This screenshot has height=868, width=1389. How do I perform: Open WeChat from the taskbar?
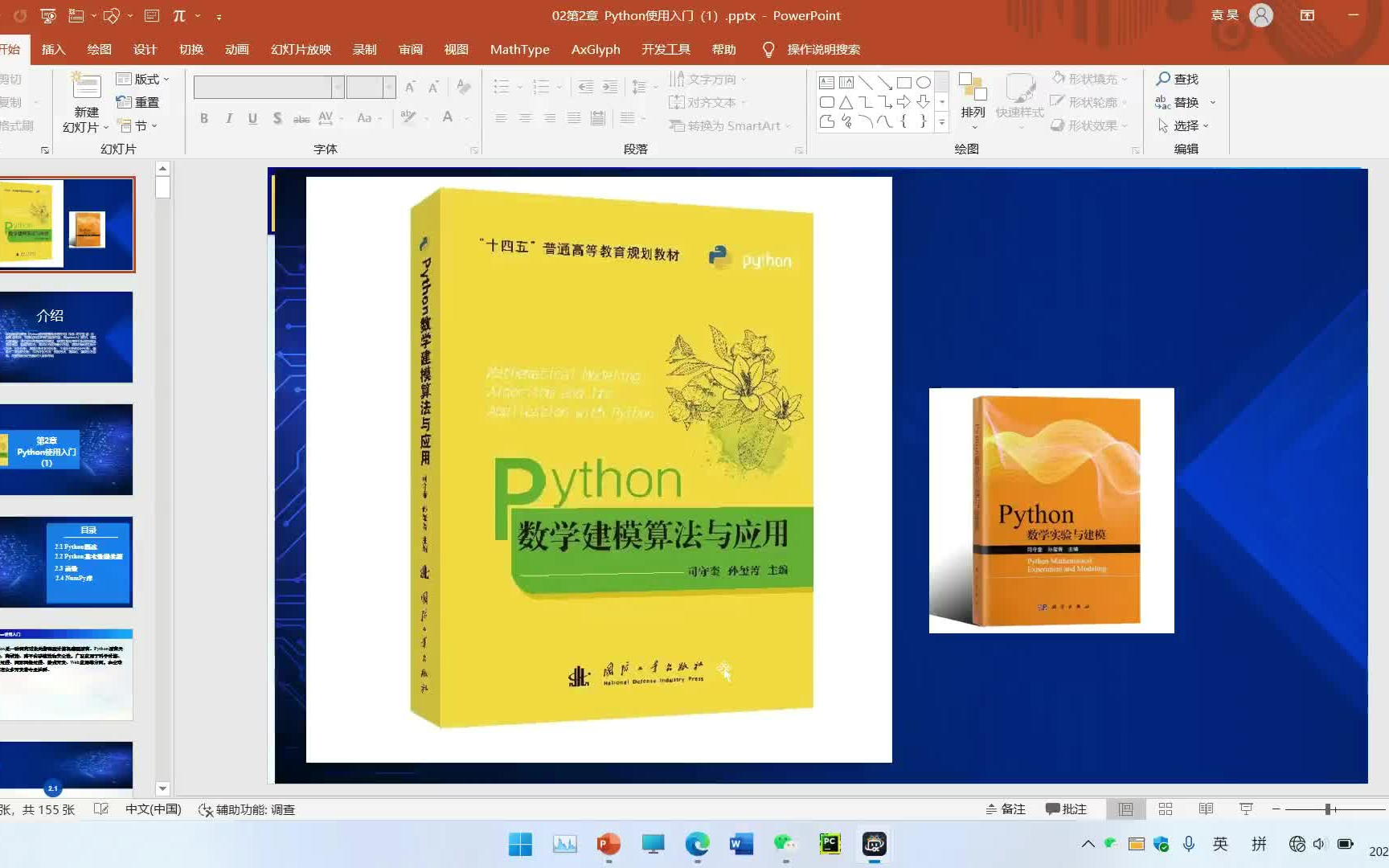[x=785, y=844]
